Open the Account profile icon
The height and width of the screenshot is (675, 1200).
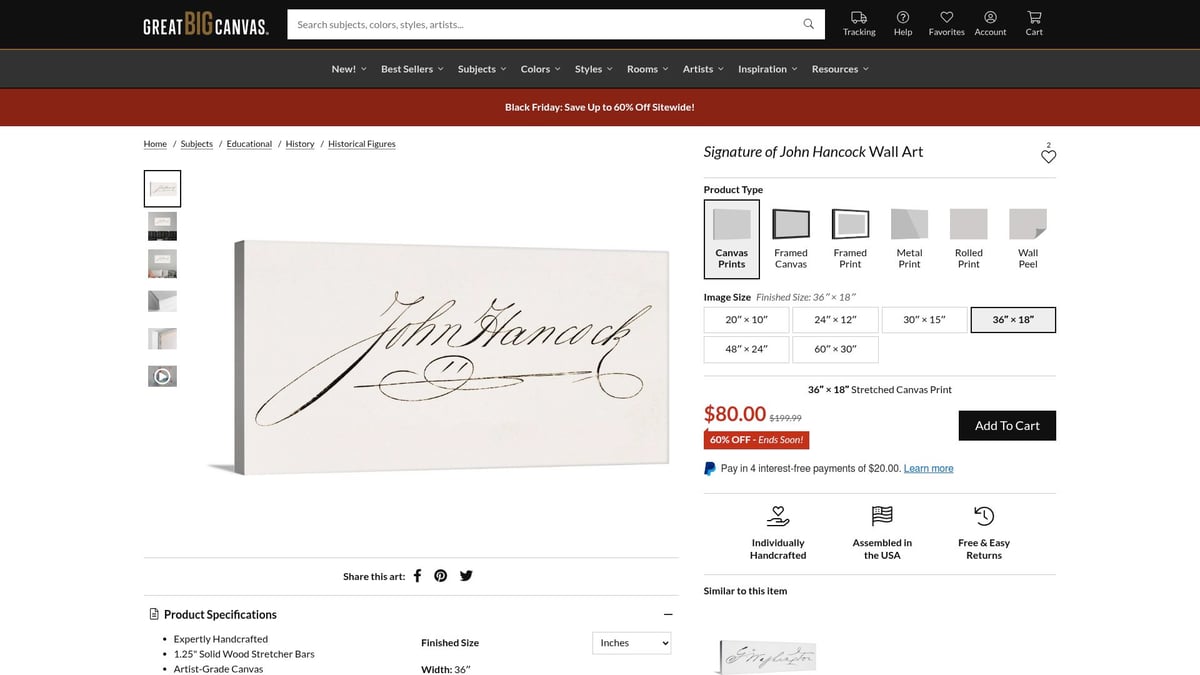click(990, 17)
